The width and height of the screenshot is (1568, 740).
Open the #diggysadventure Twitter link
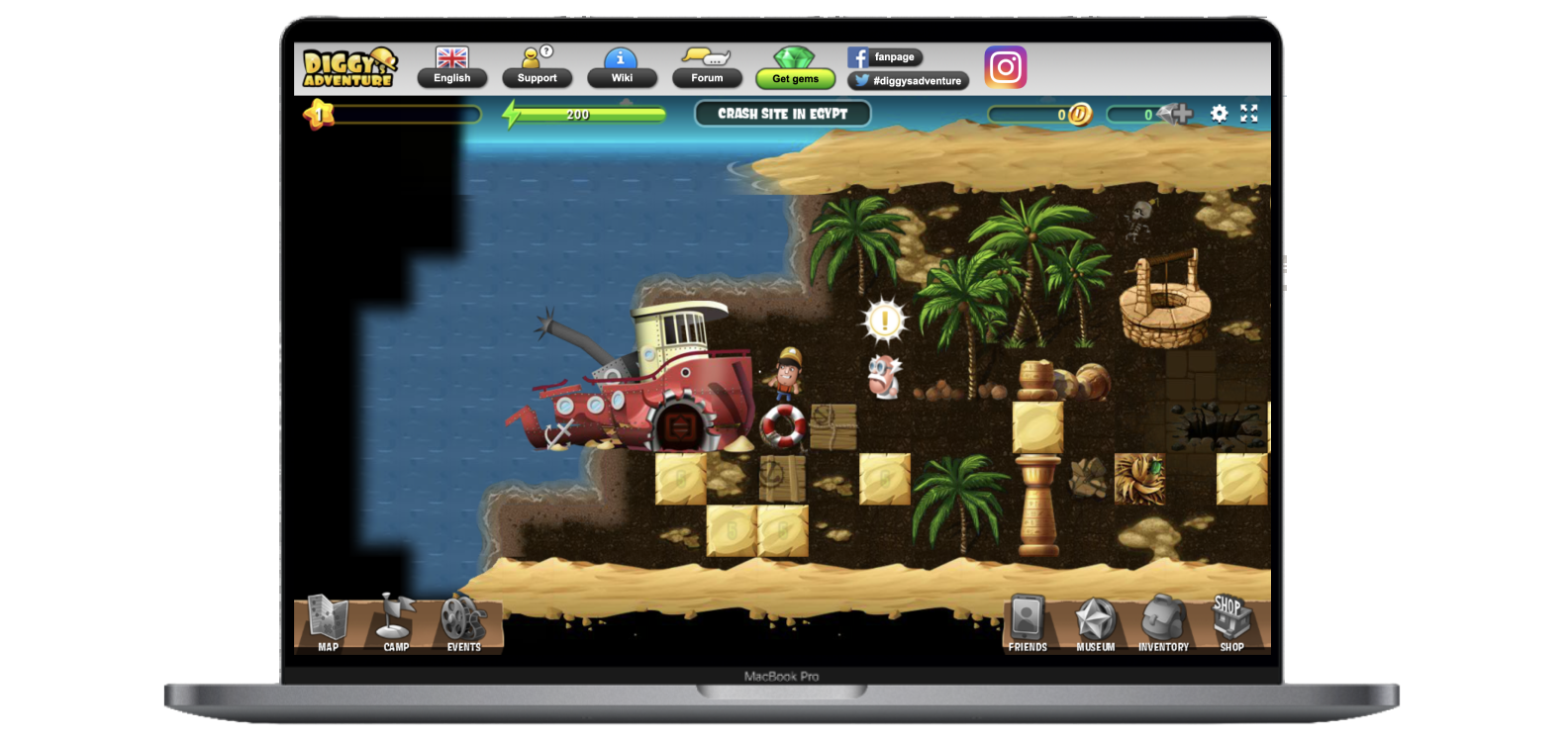click(908, 81)
